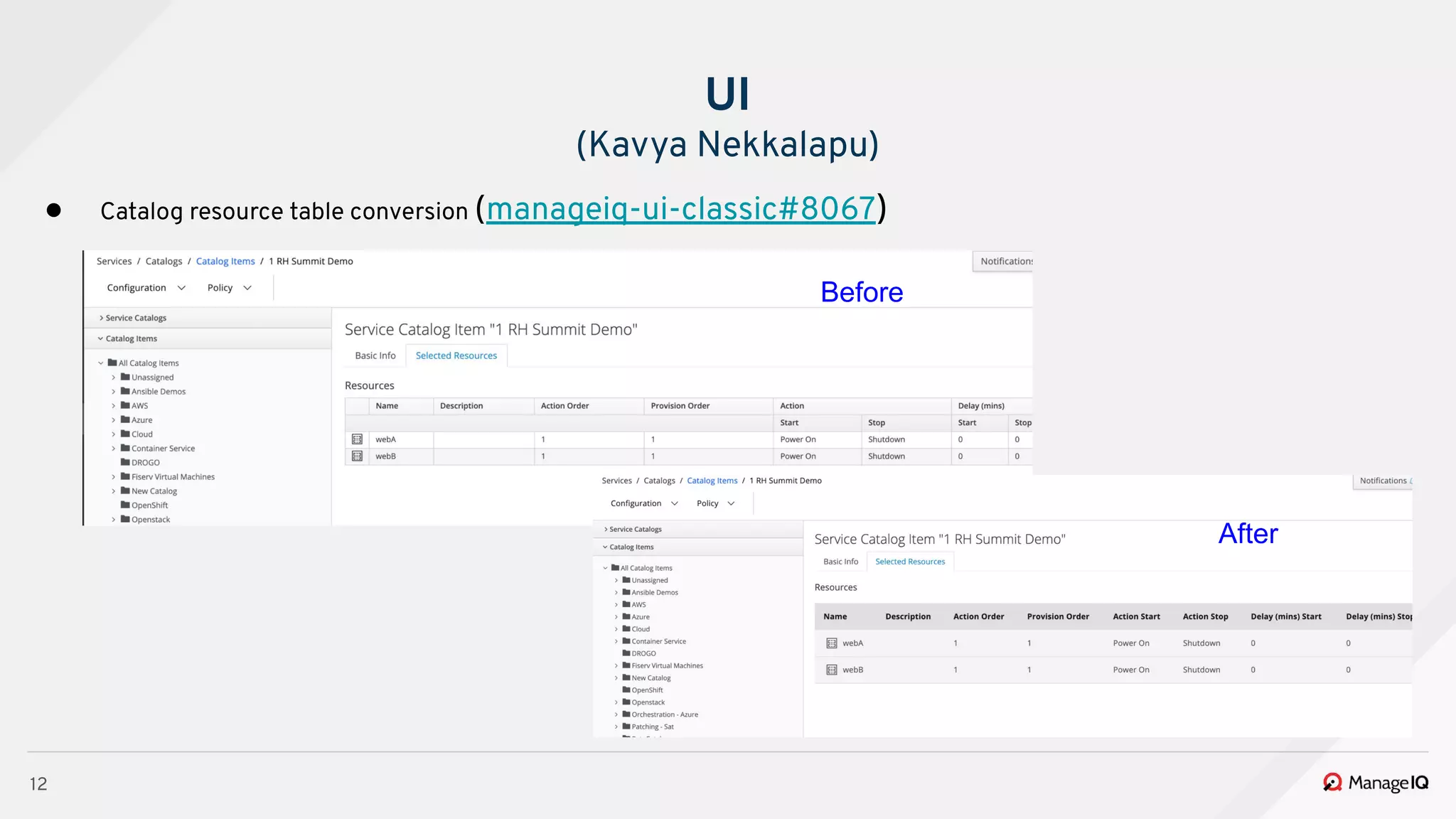Select Openstack in After tree
Screen dimensions: 1456x819
[648, 702]
